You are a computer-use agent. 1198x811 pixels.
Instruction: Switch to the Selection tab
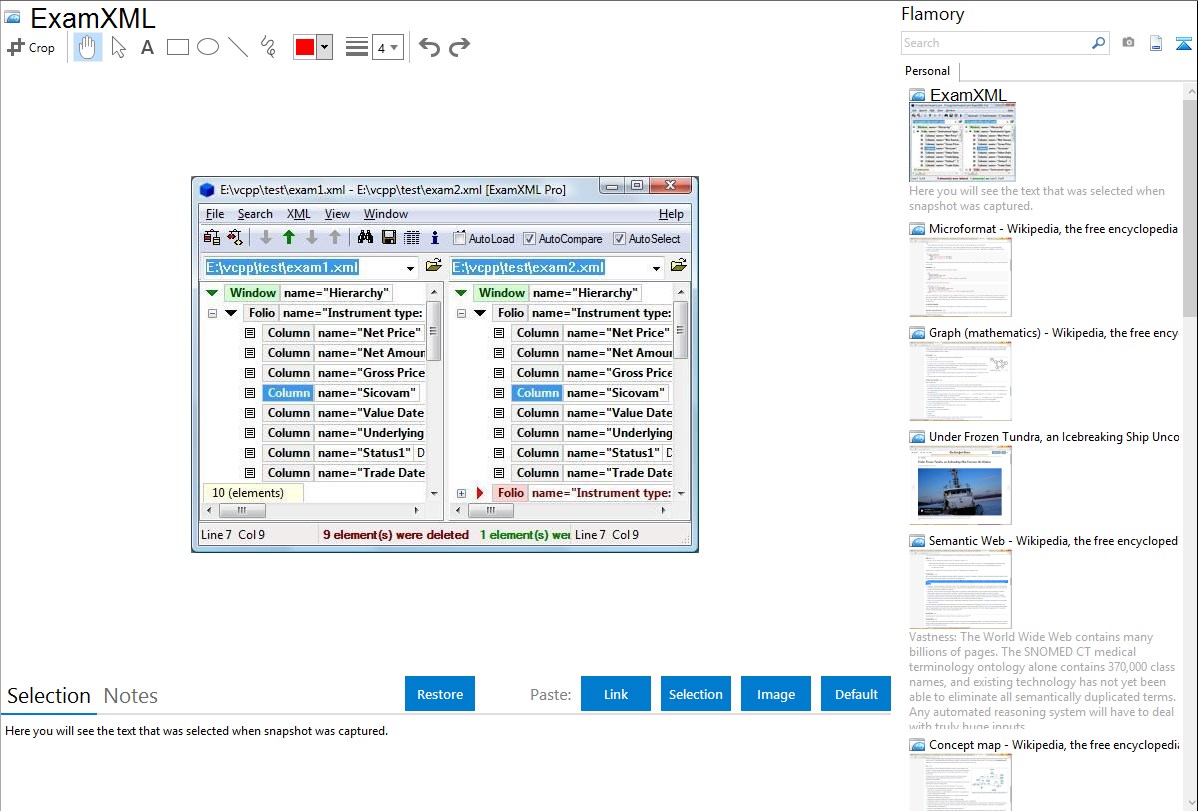pyautogui.click(x=49, y=696)
